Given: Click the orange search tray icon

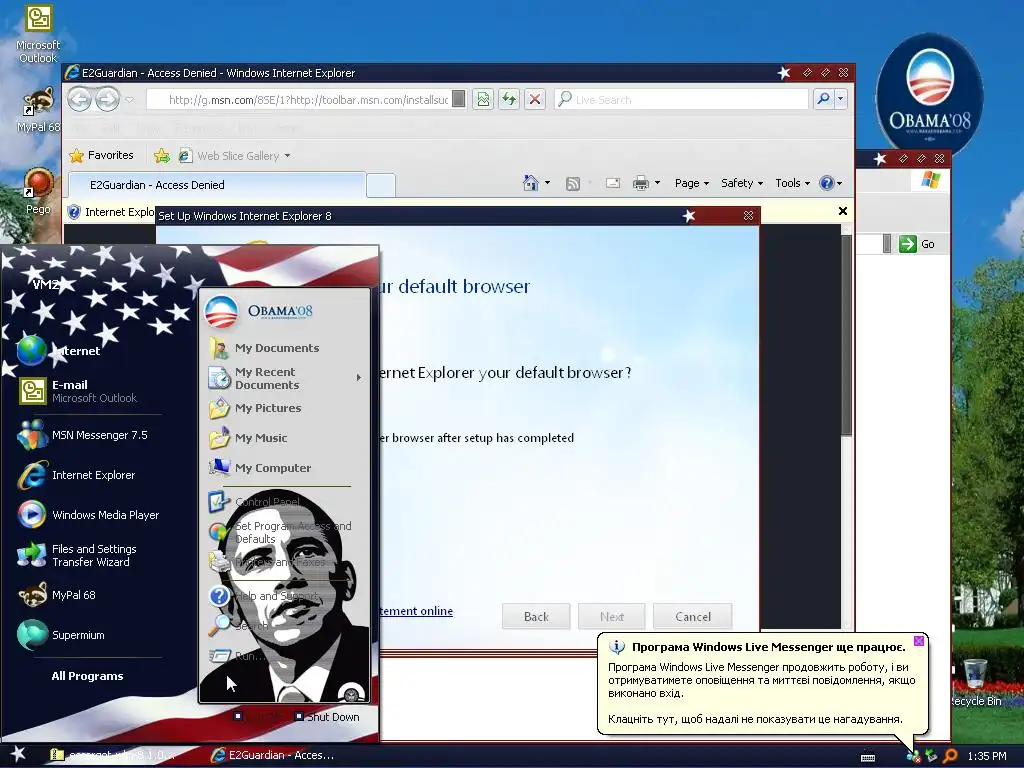Looking at the screenshot, I should point(951,756).
